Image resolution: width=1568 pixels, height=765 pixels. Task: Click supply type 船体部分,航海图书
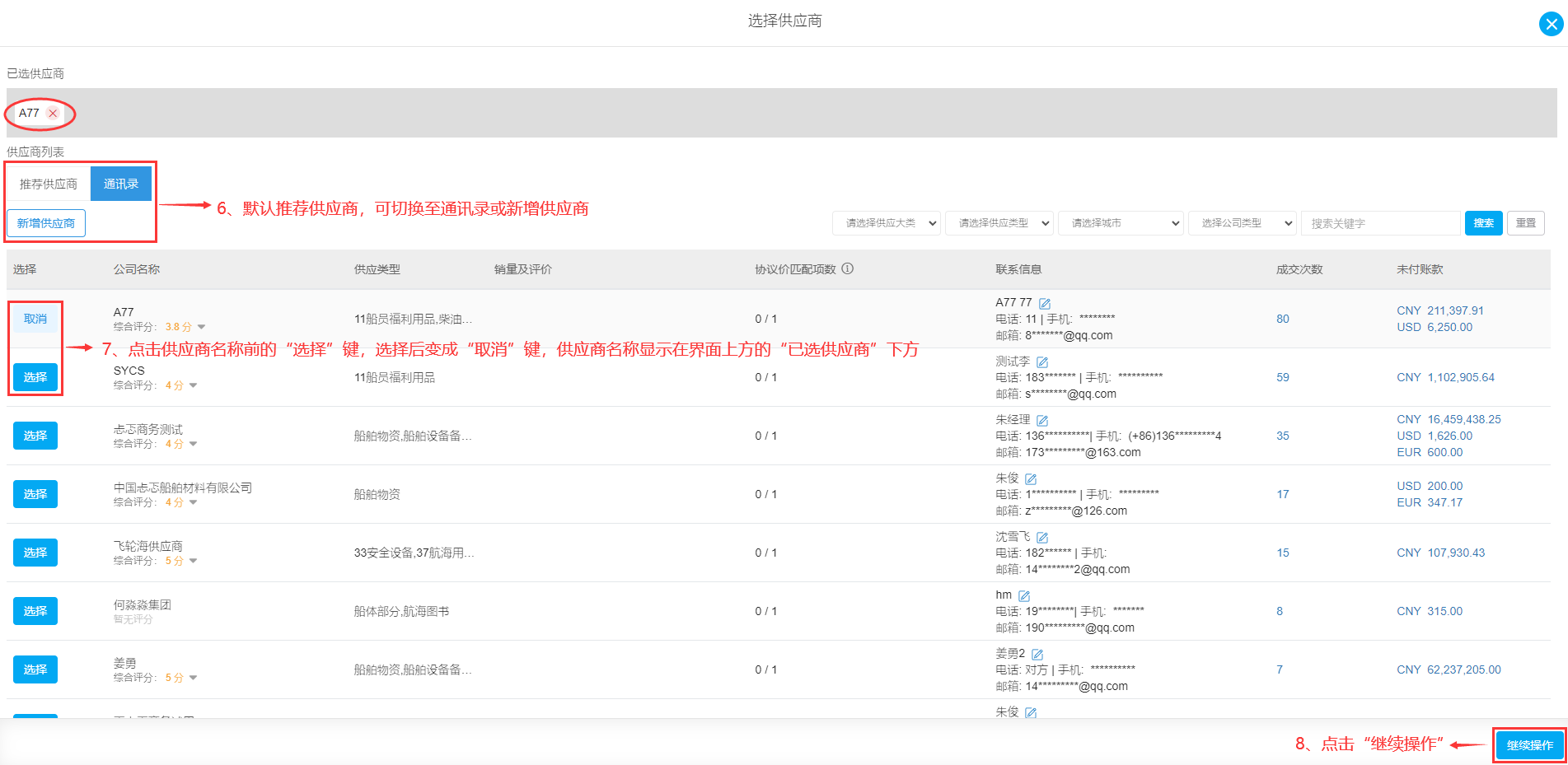[x=401, y=611]
